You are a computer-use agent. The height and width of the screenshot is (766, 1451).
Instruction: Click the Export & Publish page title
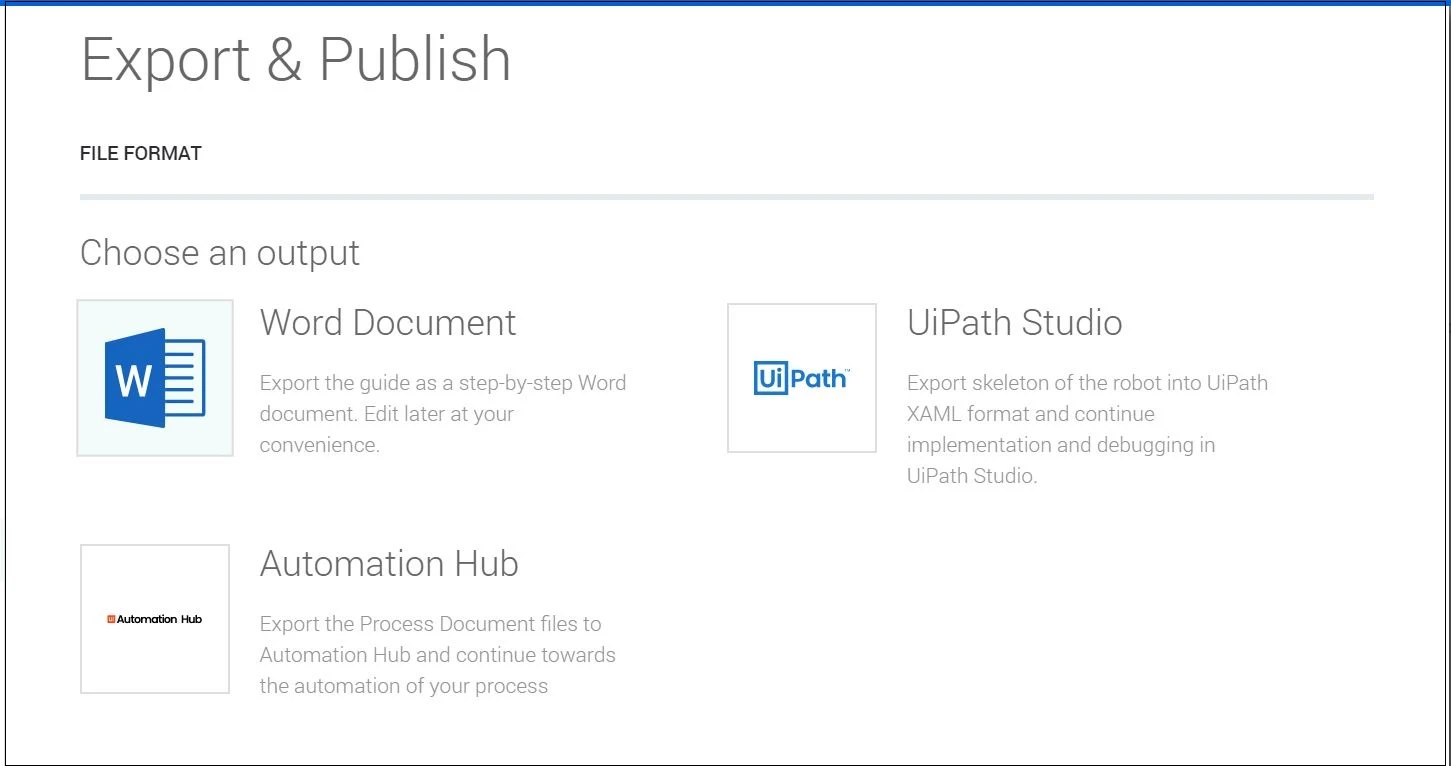pyautogui.click(x=296, y=59)
